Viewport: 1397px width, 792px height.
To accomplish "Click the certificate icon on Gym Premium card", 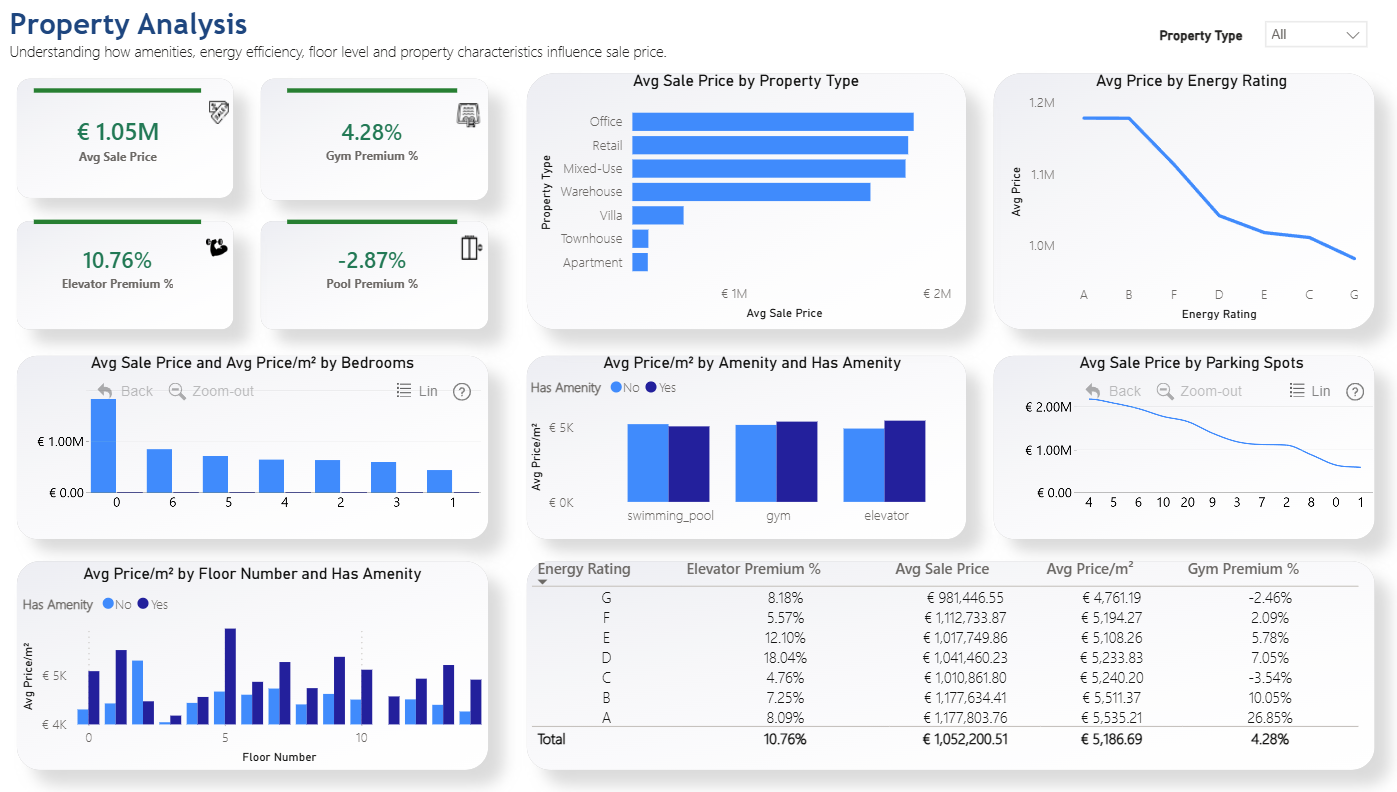I will click(x=468, y=115).
